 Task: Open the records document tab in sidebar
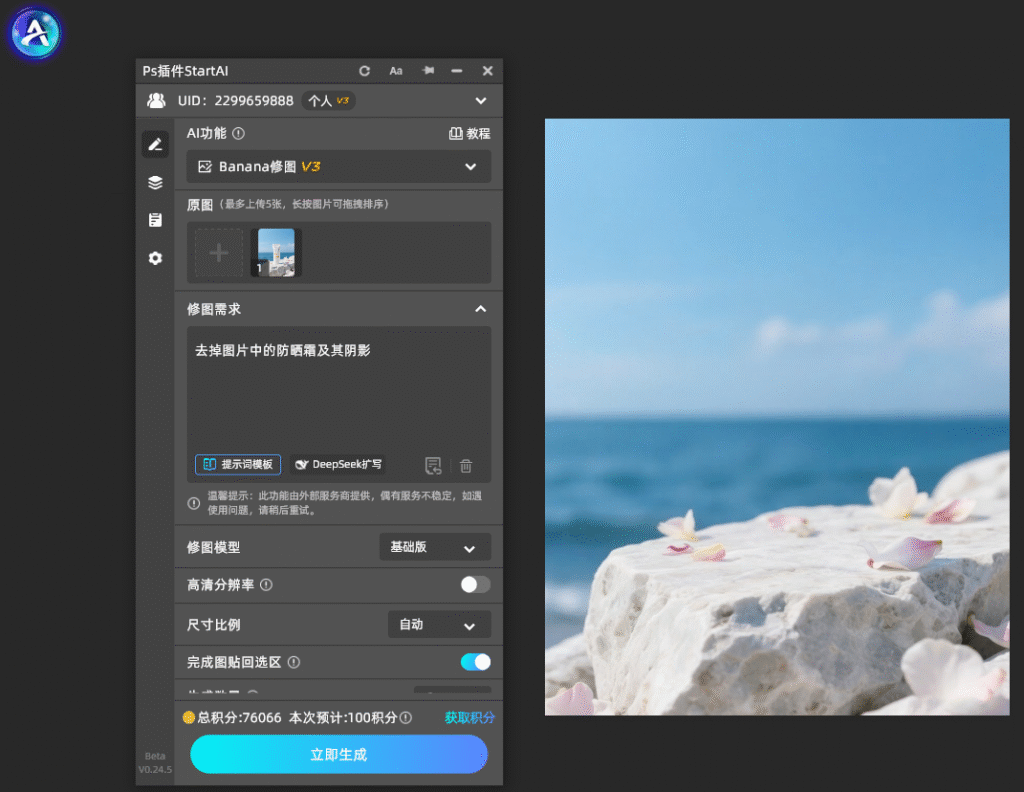coord(155,220)
